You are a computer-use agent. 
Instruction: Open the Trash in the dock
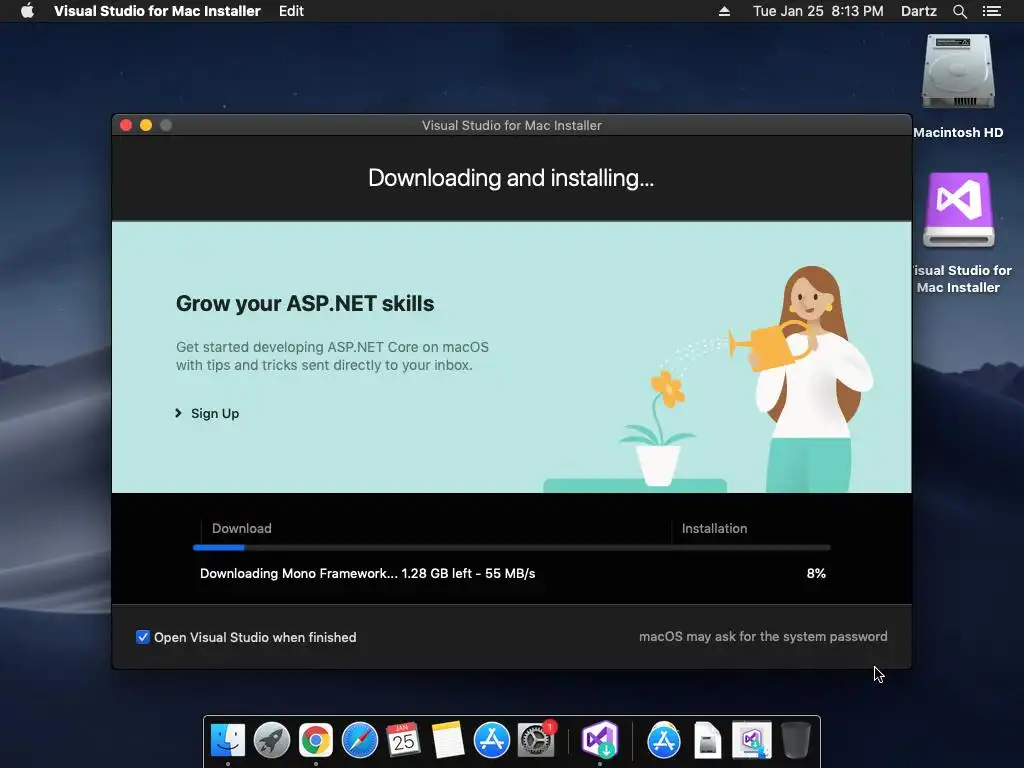tap(795, 740)
